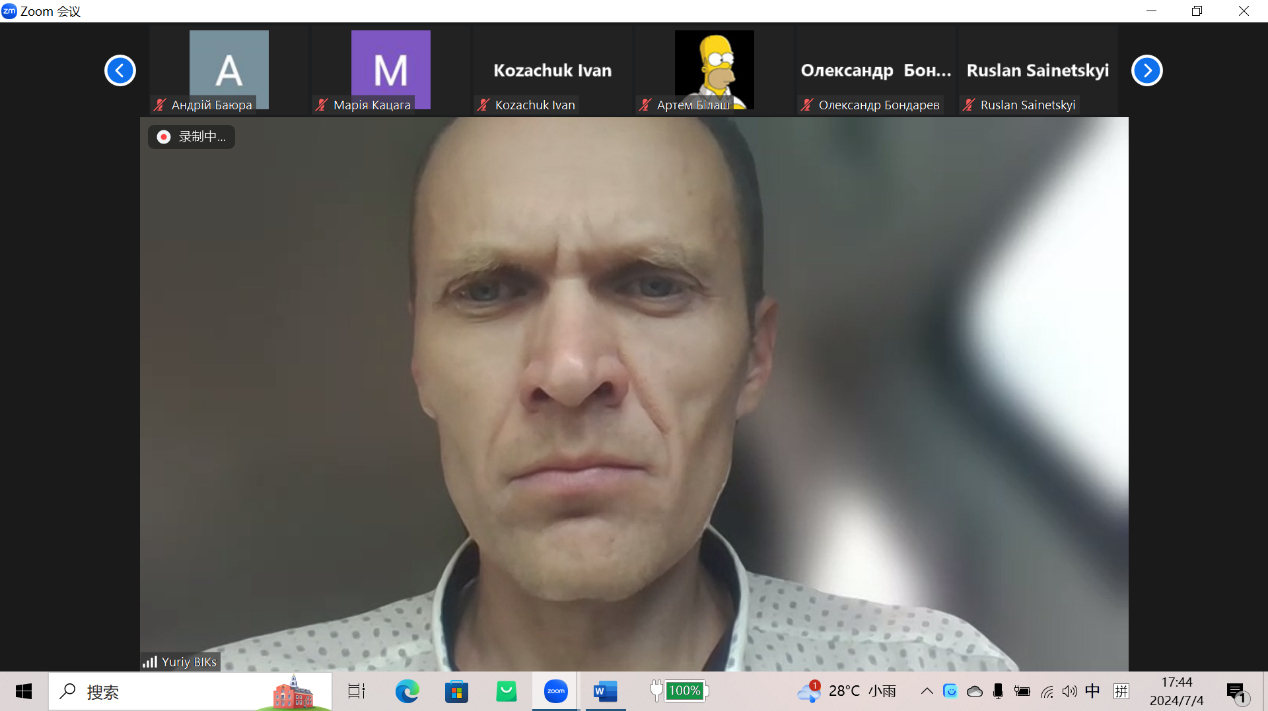The height and width of the screenshot is (711, 1268).
Task: Switch to Word in the taskbar
Action: click(605, 691)
